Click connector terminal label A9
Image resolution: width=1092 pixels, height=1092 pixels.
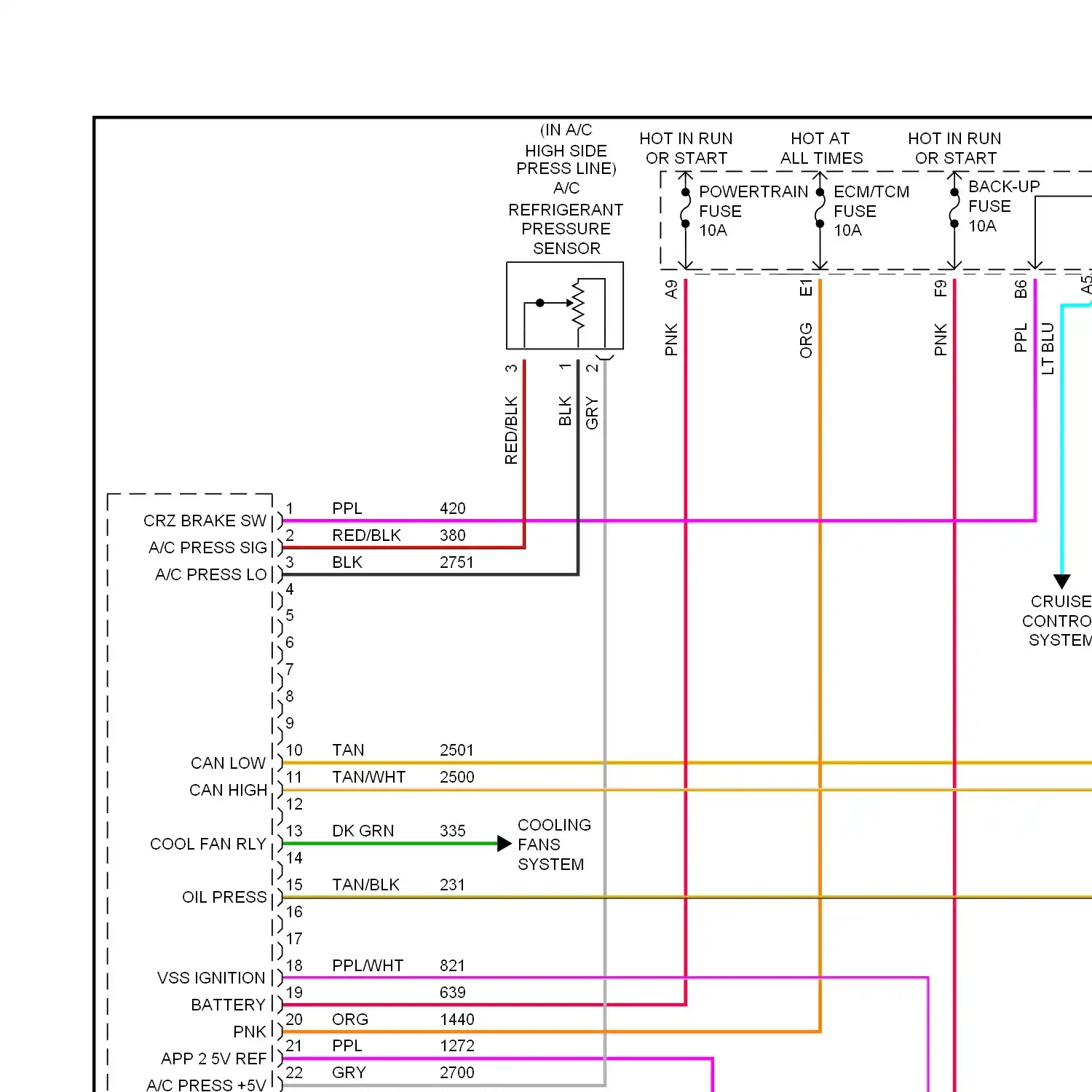pos(671,289)
